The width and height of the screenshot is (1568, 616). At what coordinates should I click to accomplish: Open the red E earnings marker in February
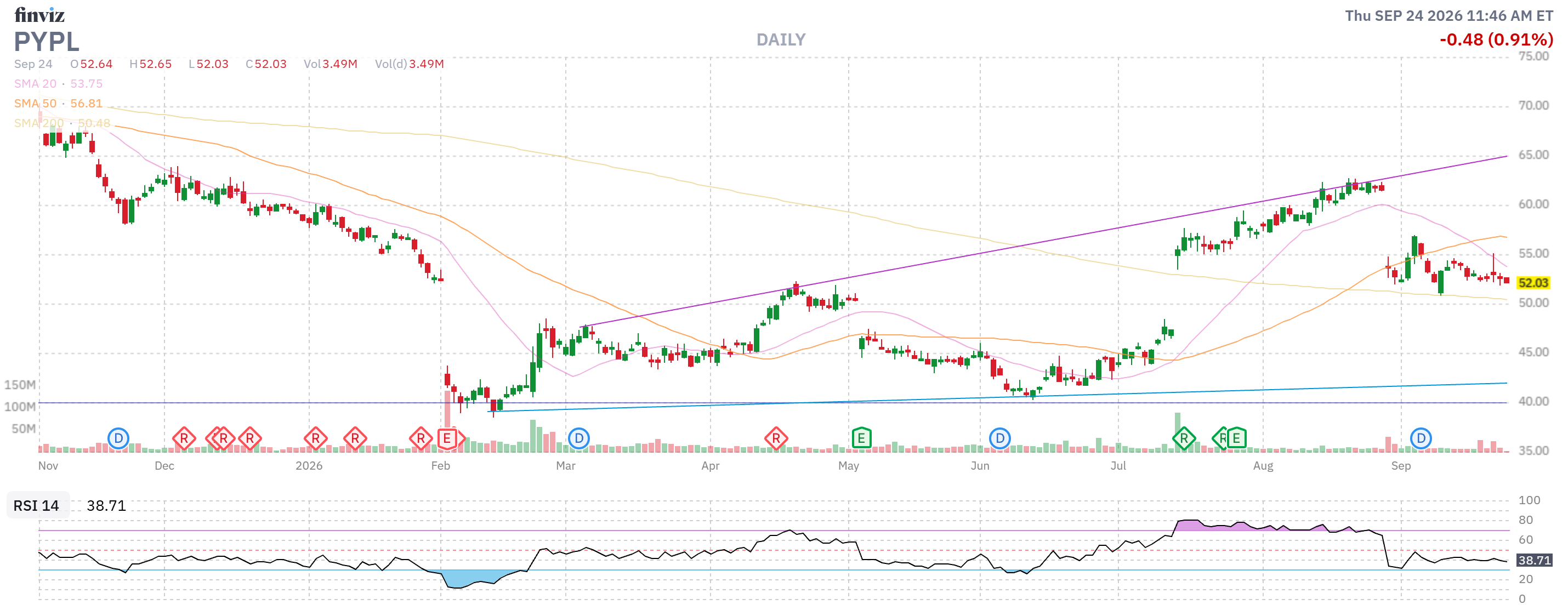(447, 438)
